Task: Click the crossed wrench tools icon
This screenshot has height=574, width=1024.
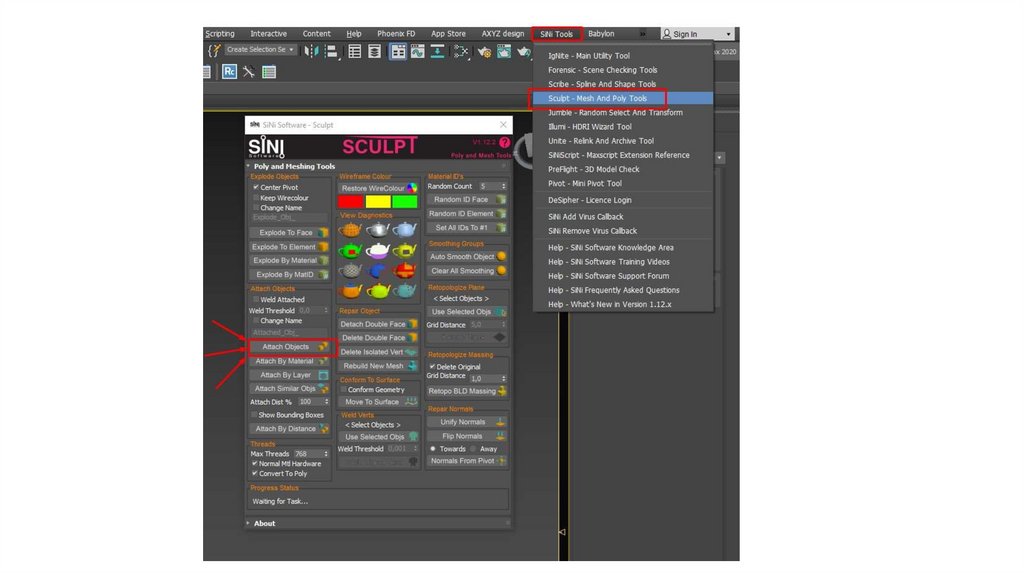Action: click(x=249, y=72)
